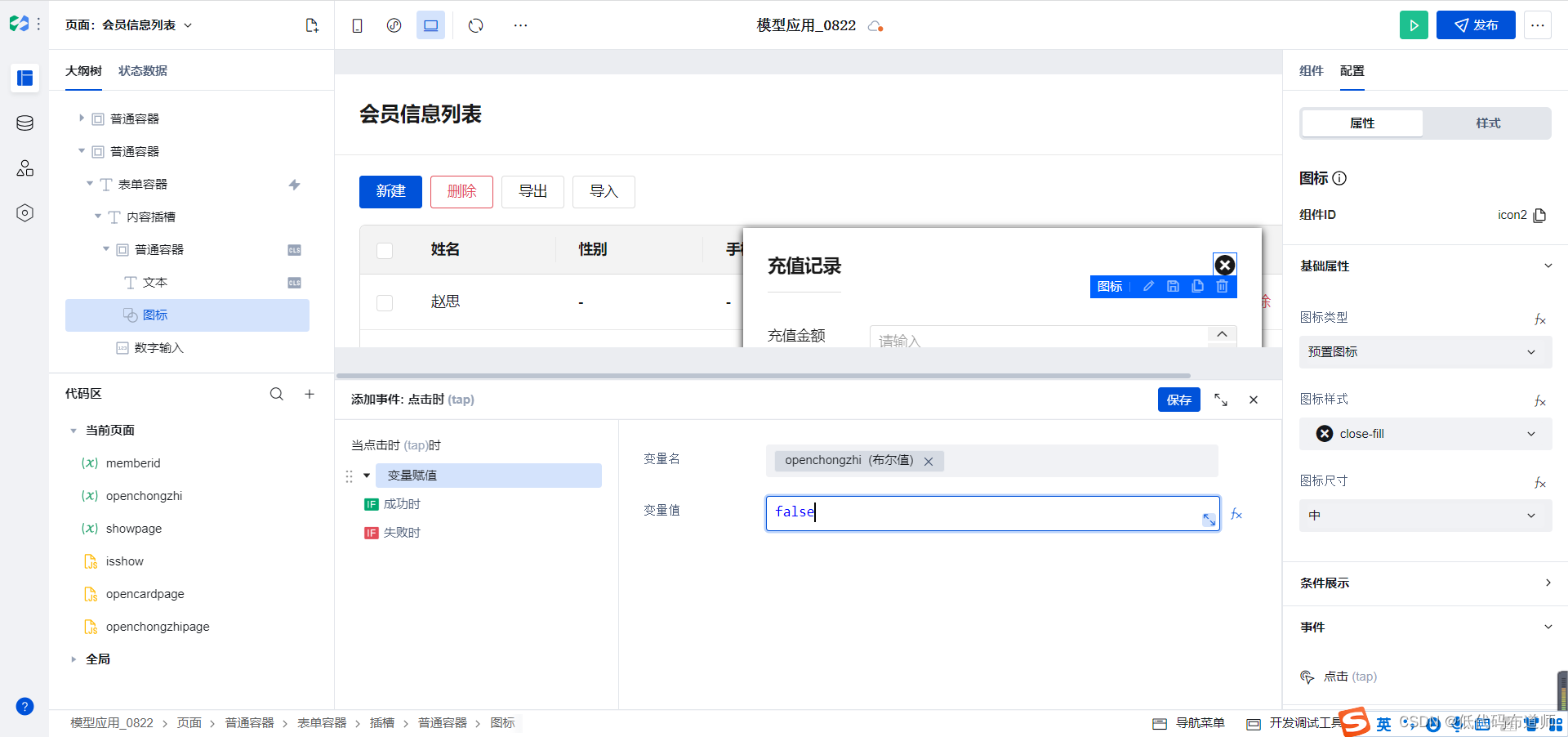The image size is (1568, 737).
Task: Delete the selected icon component via trash
Action: 1222,287
